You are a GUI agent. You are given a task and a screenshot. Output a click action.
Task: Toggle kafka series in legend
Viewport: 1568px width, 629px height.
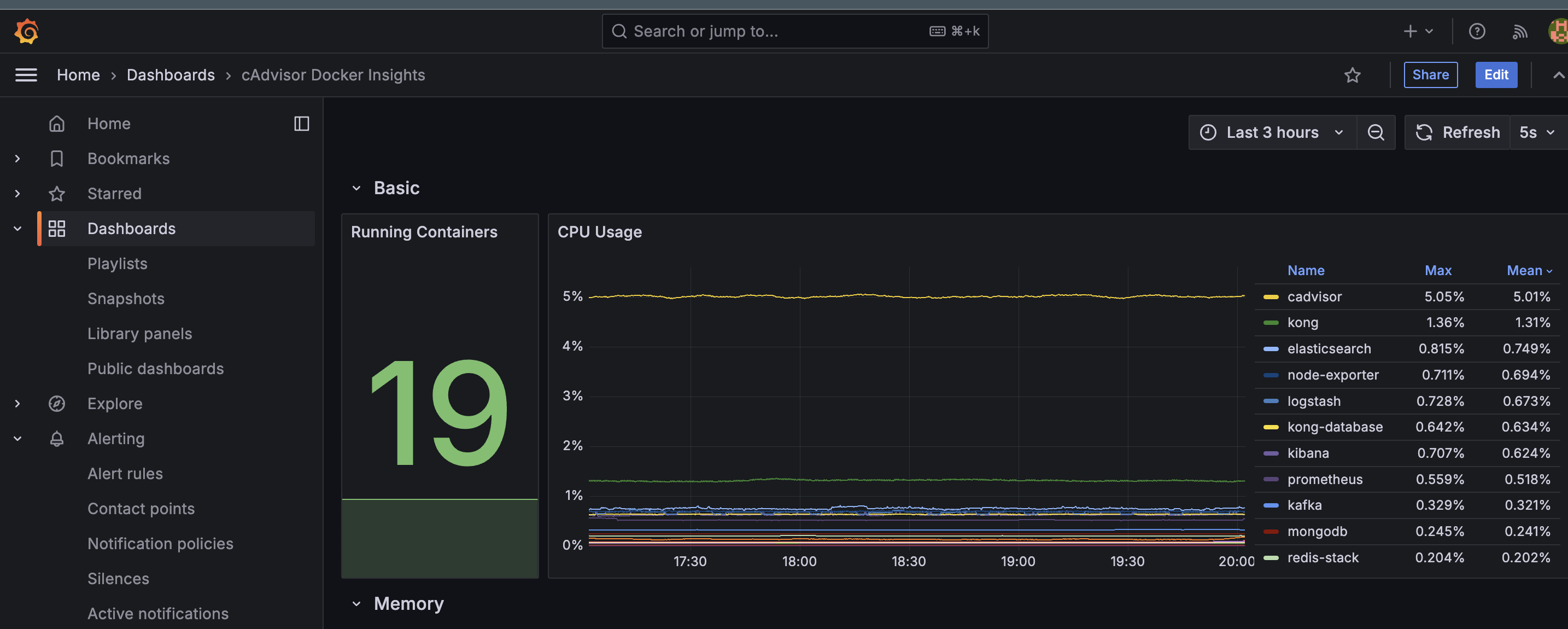click(1304, 505)
